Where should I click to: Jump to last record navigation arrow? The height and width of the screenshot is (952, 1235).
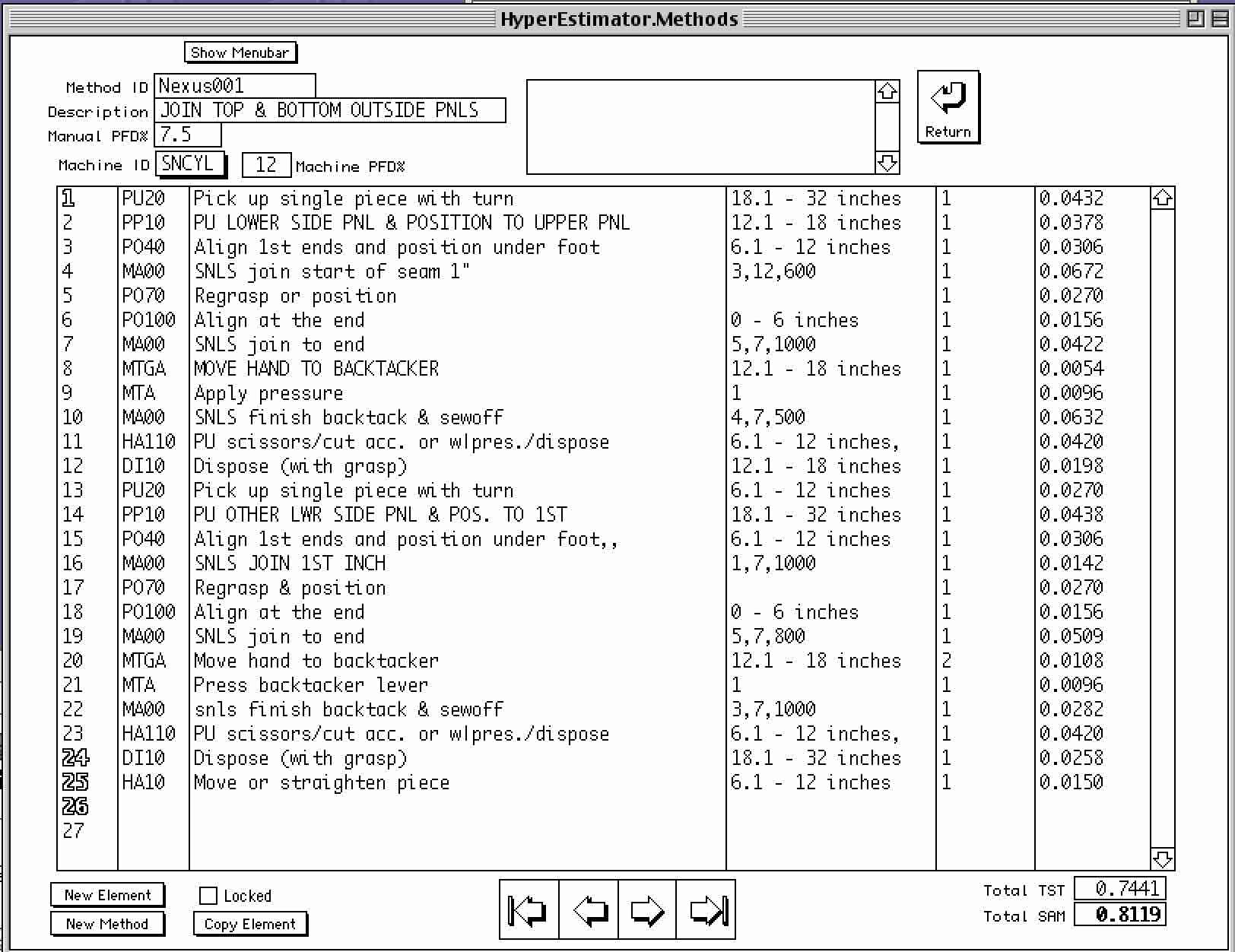[x=706, y=909]
